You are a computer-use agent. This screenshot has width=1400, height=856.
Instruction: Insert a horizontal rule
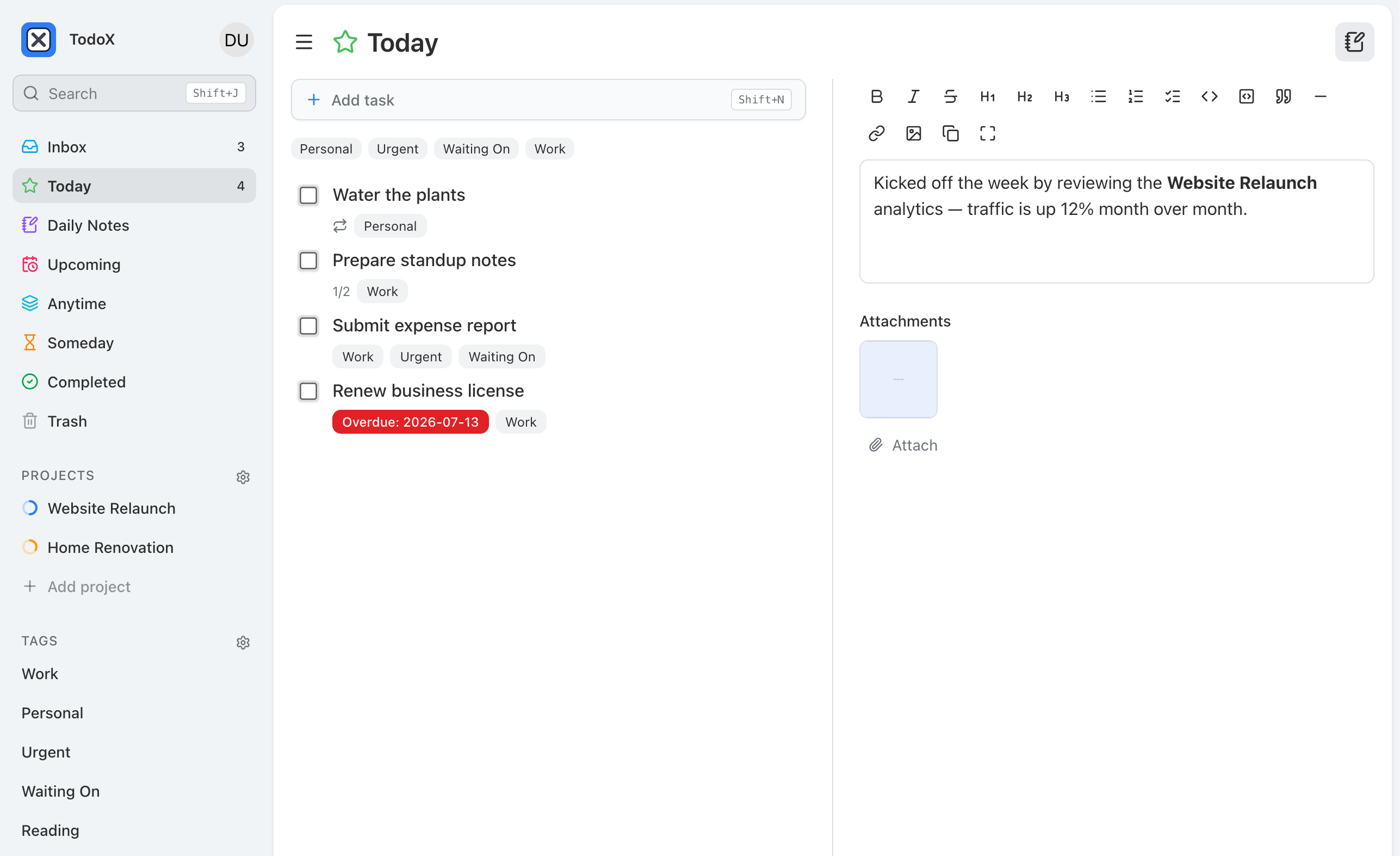pyautogui.click(x=1320, y=97)
